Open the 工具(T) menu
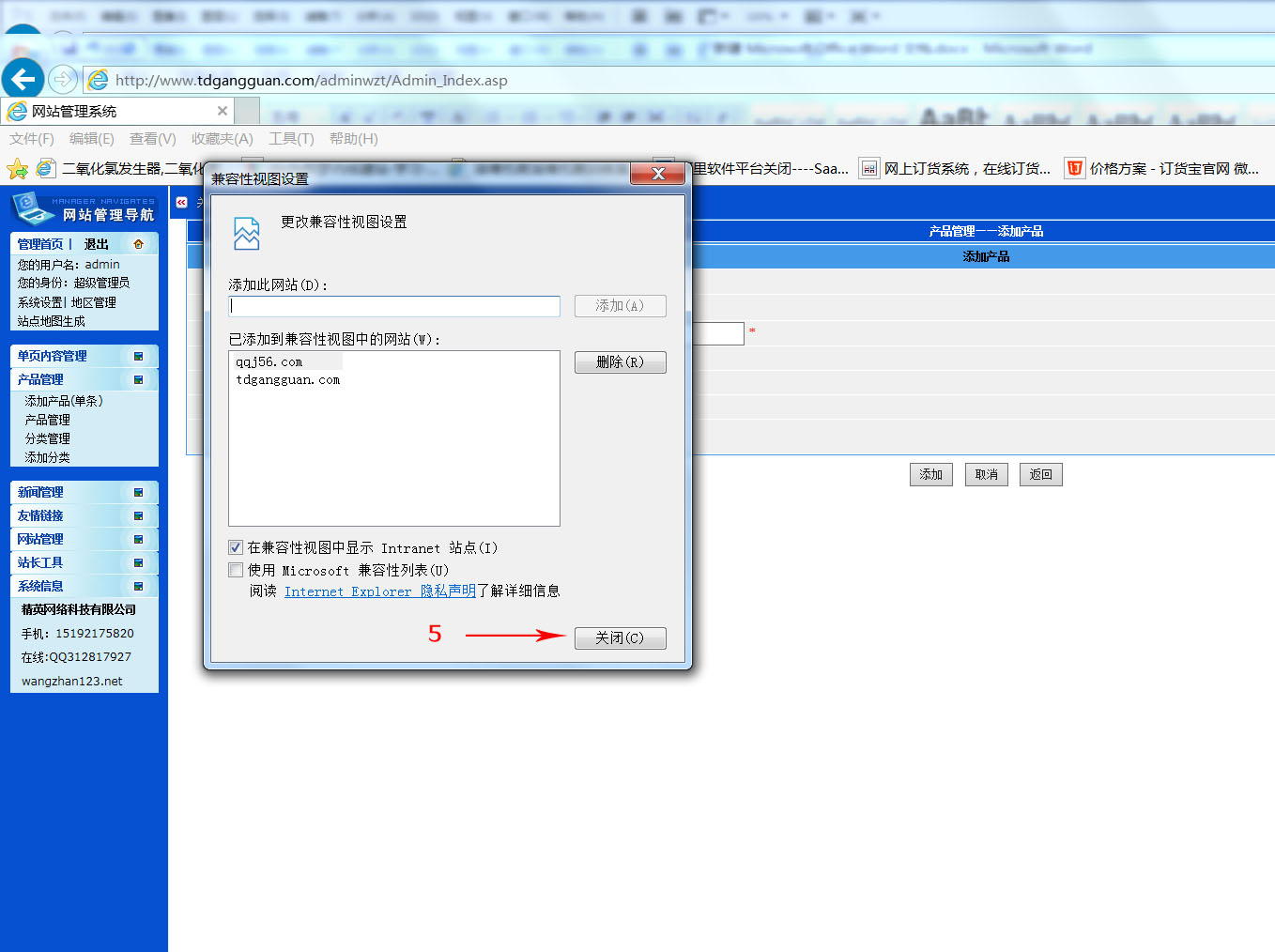Screen dimensions: 1275x952 (291, 139)
